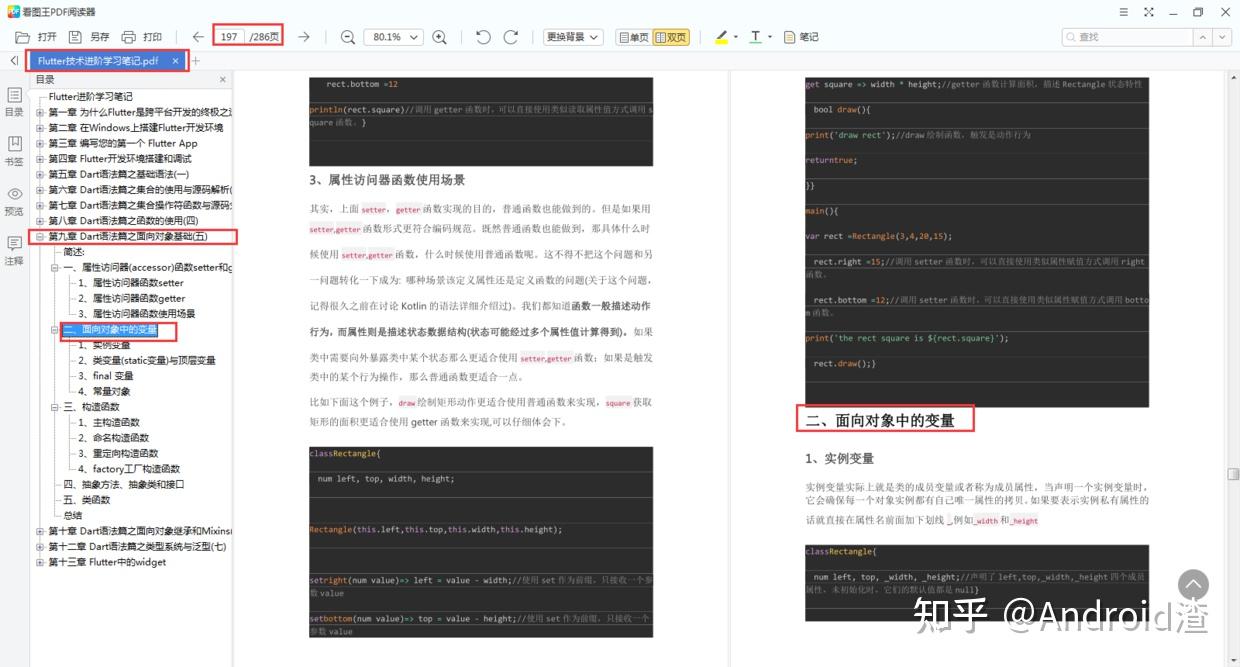Open the 注释 annotations sidebar panel

point(14,250)
